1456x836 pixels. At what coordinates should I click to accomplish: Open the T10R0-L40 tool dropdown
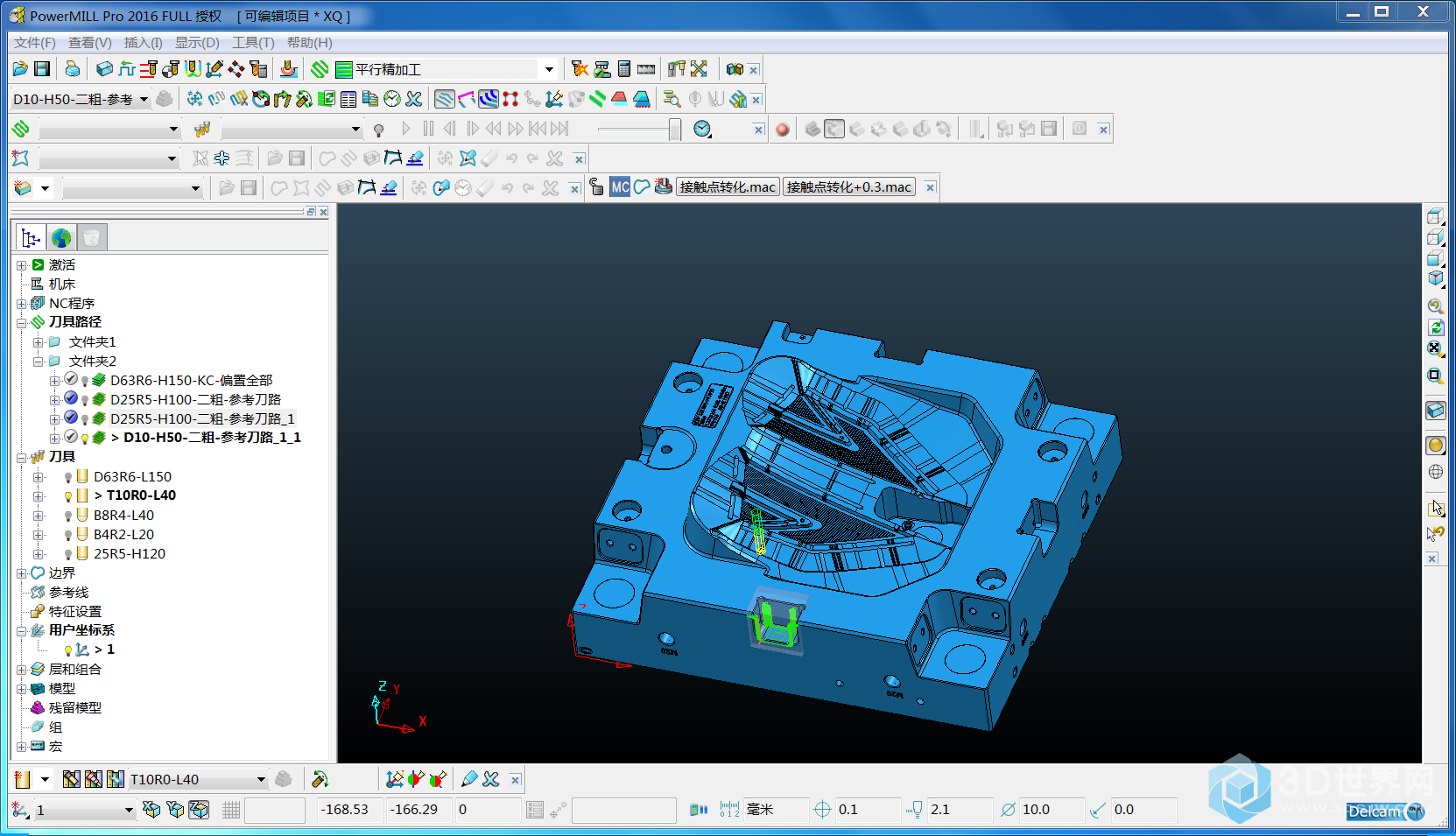tap(261, 779)
